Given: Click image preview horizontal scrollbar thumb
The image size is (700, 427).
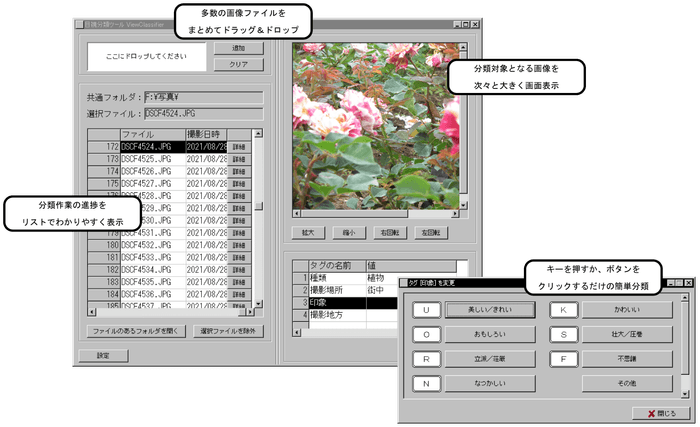Looking at the screenshot, I should click(x=354, y=214).
